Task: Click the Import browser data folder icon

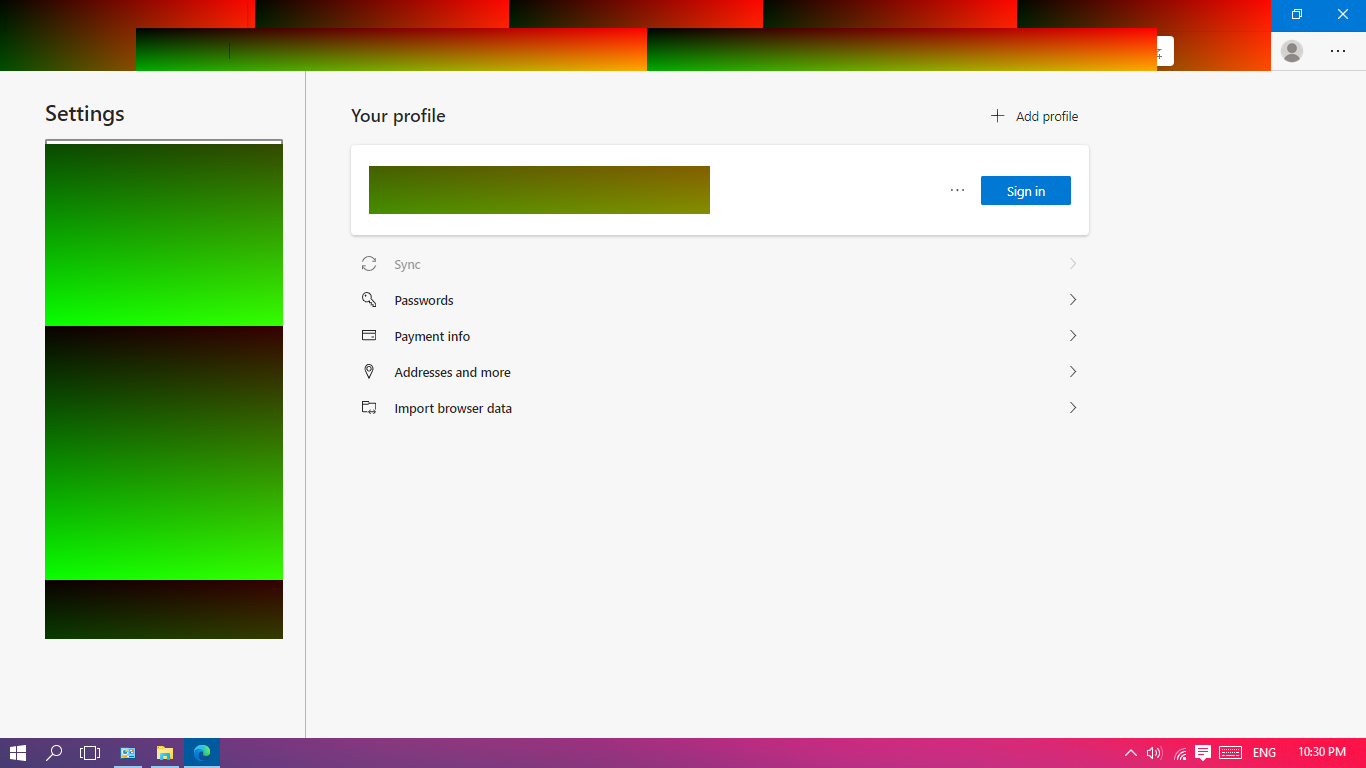Action: 369,408
